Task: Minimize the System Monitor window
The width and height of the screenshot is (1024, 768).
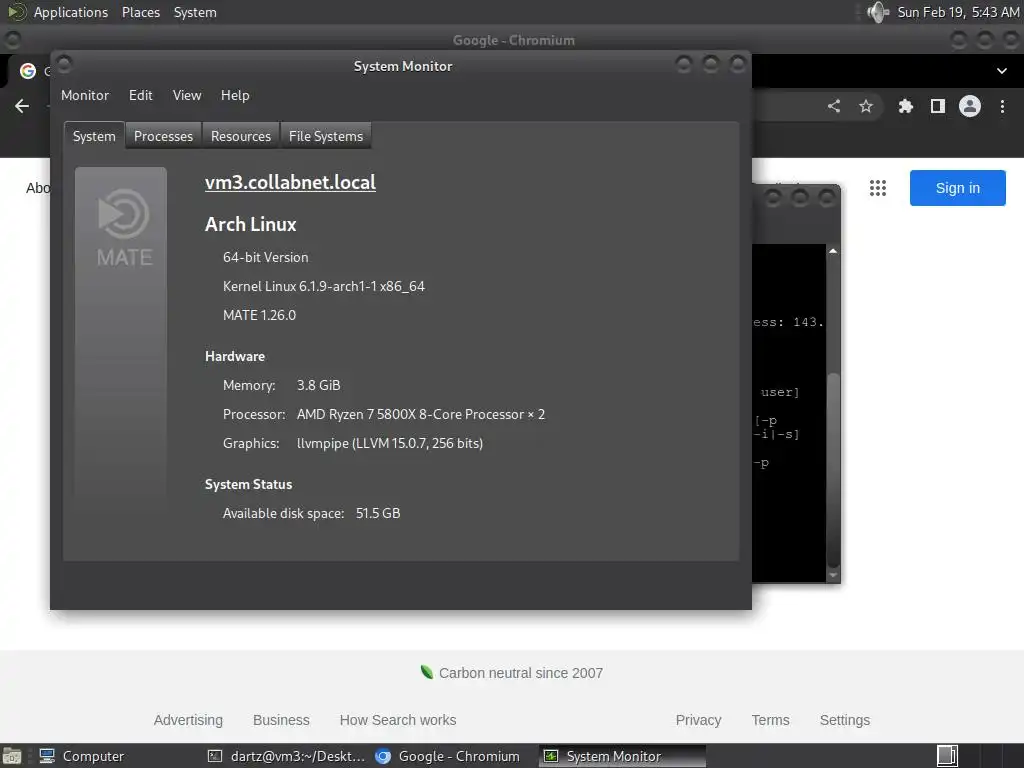Action: point(684,64)
